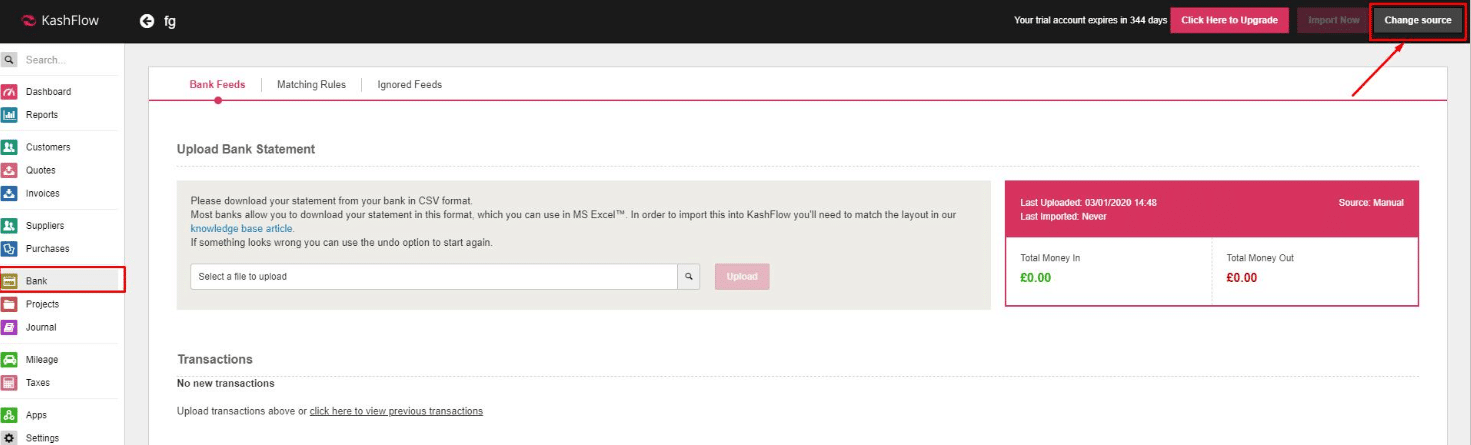This screenshot has height=445, width=1471.
Task: Select the Customers icon
Action: pyautogui.click(x=10, y=147)
